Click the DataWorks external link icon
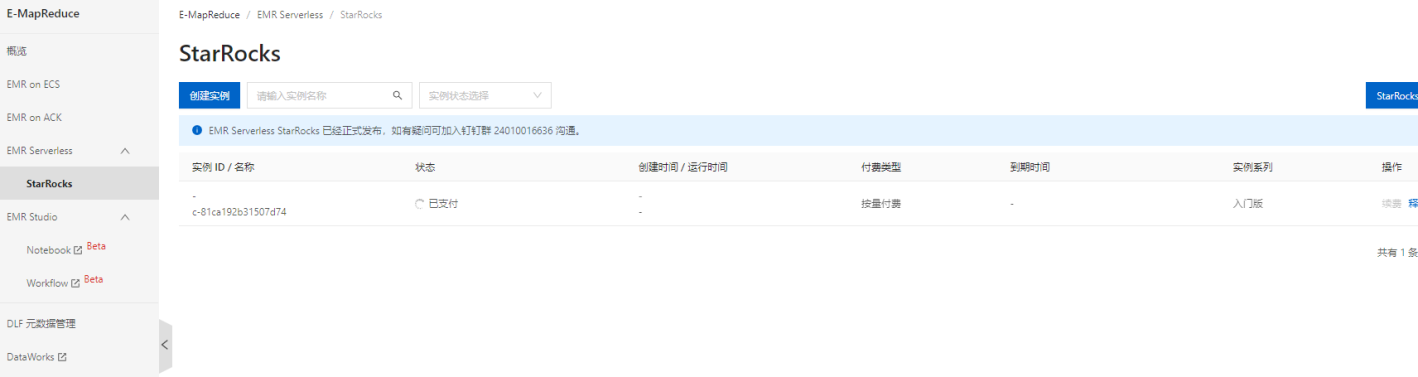The image size is (1418, 377). tap(62, 357)
